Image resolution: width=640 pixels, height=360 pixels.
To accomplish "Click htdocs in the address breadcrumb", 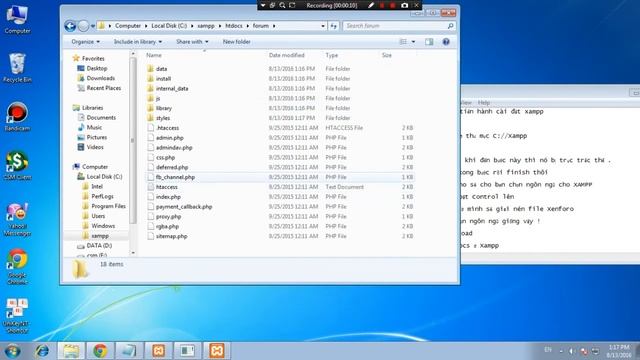I will click(x=234, y=26).
